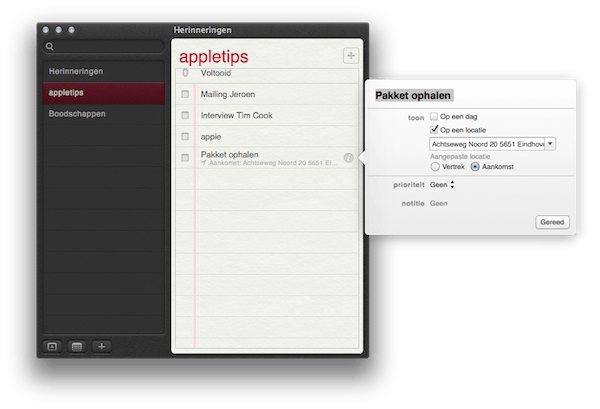The width and height of the screenshot is (600, 409).
Task: Select the Vertrek radio button
Action: [435, 167]
